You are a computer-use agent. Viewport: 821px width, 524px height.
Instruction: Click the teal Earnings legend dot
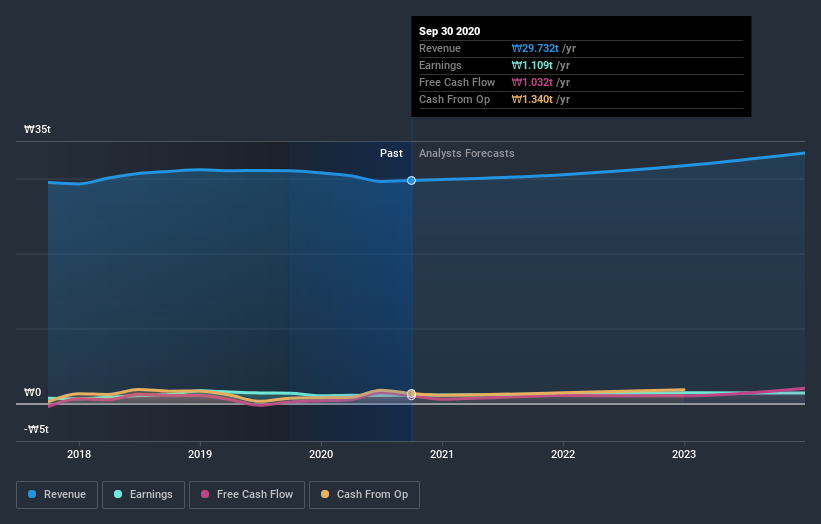[x=118, y=494]
